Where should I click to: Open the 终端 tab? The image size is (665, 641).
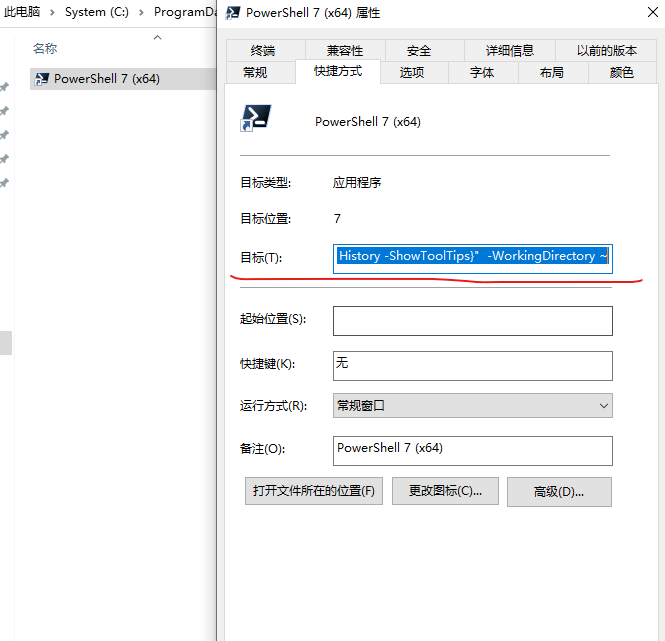click(x=265, y=51)
